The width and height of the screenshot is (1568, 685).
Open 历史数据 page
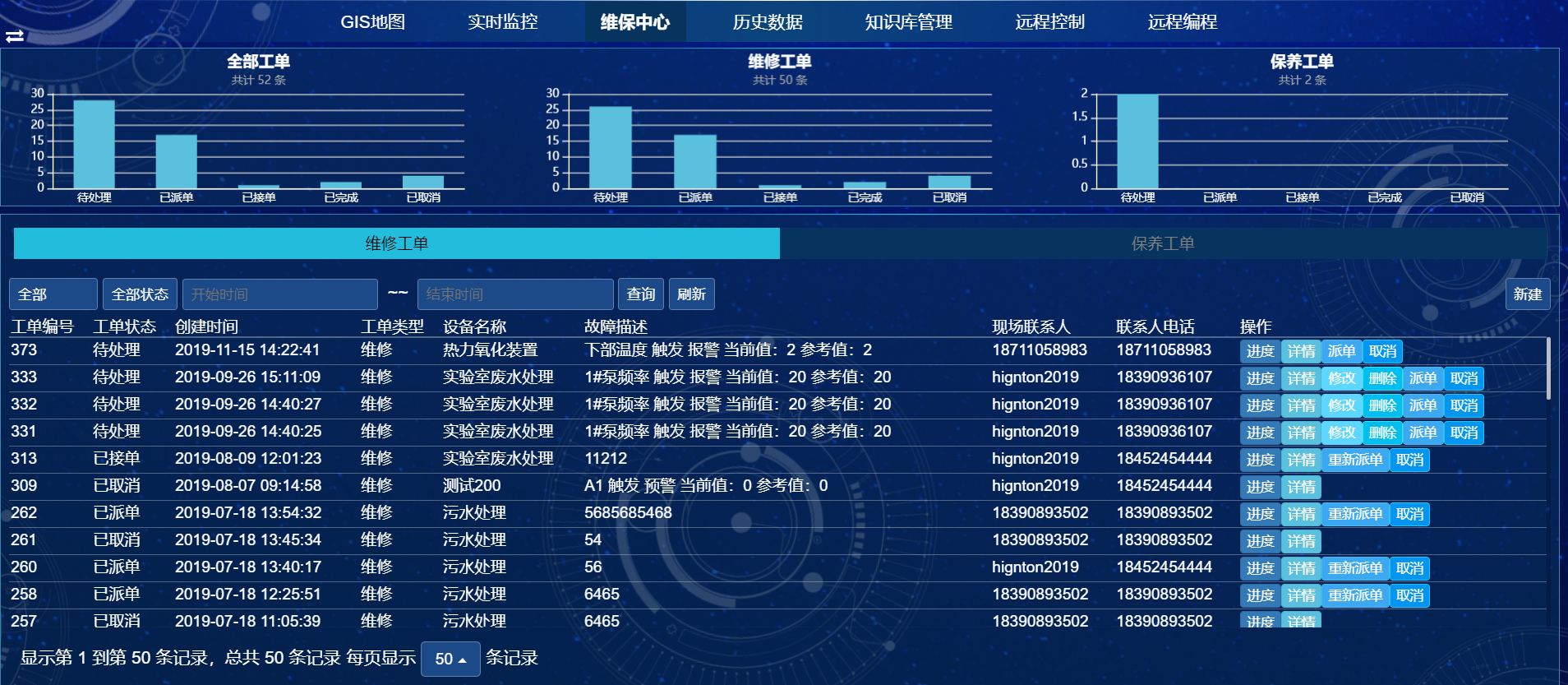(x=768, y=22)
